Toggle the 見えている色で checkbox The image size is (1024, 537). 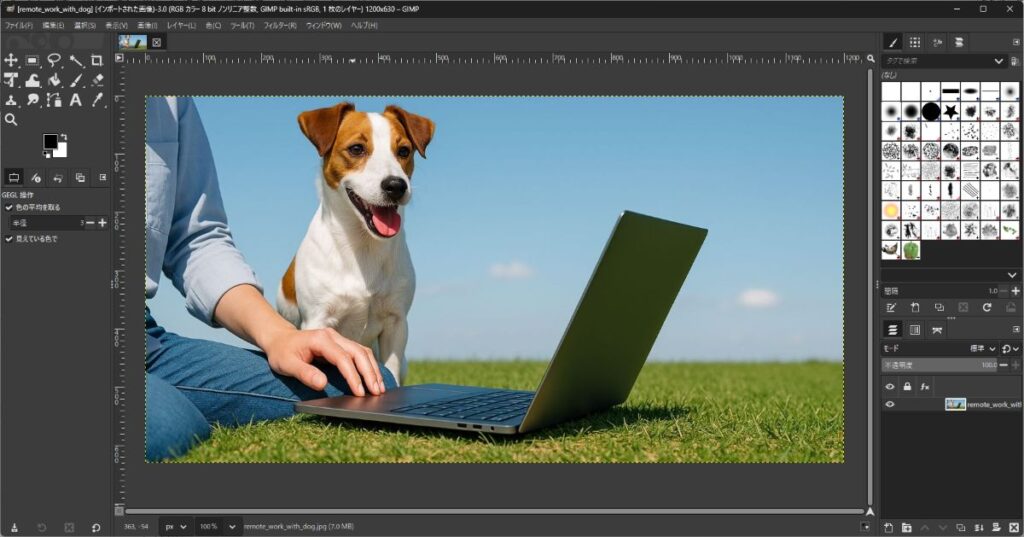(x=9, y=239)
